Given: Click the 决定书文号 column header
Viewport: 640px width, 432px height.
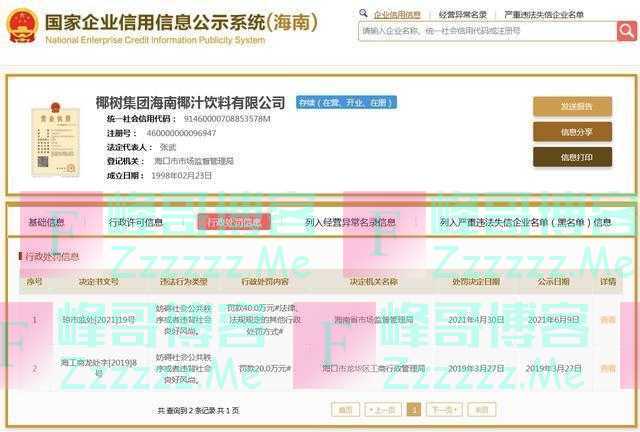Looking at the screenshot, I should point(98,282).
